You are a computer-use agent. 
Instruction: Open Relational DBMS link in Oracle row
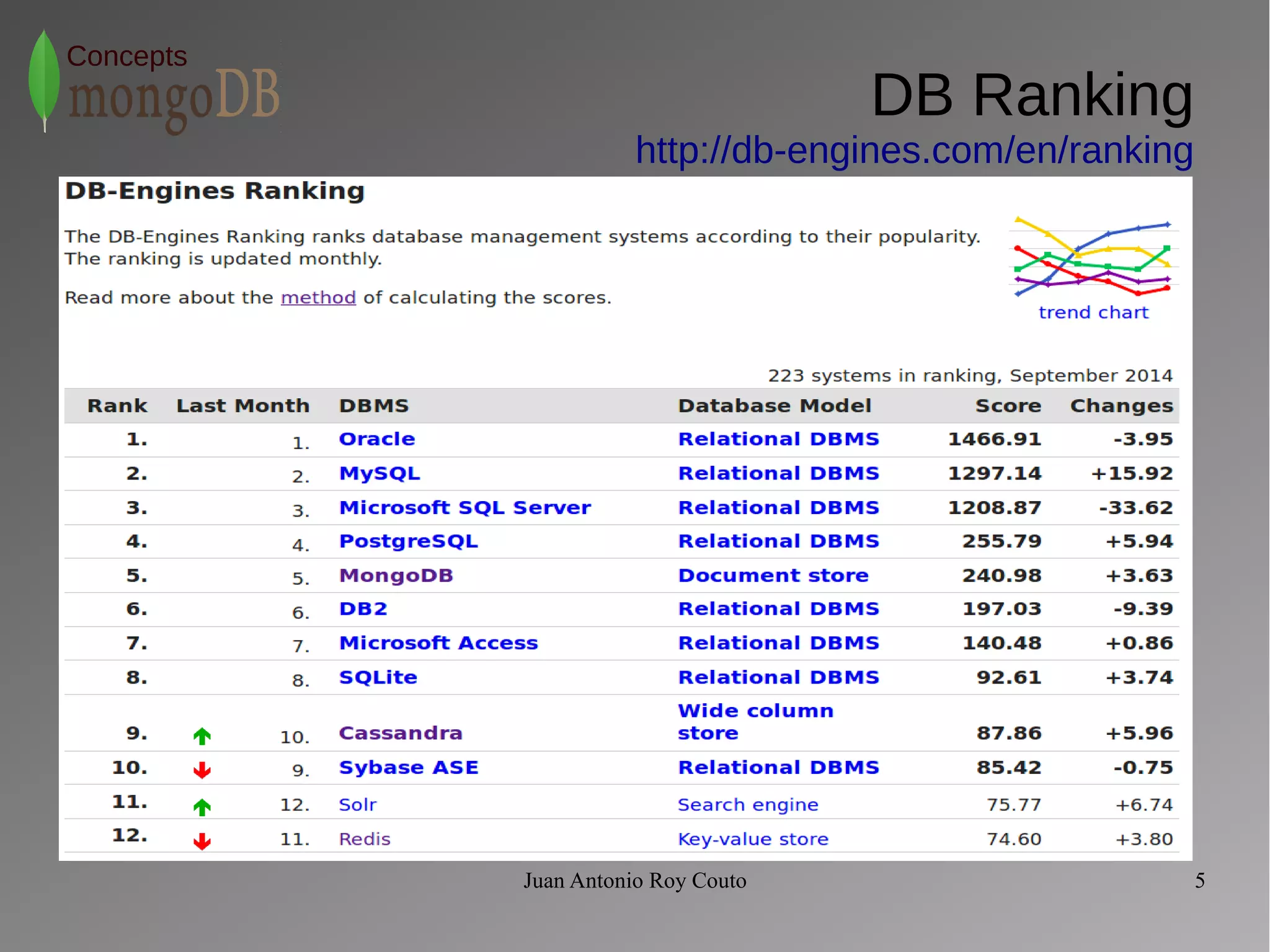(779, 439)
